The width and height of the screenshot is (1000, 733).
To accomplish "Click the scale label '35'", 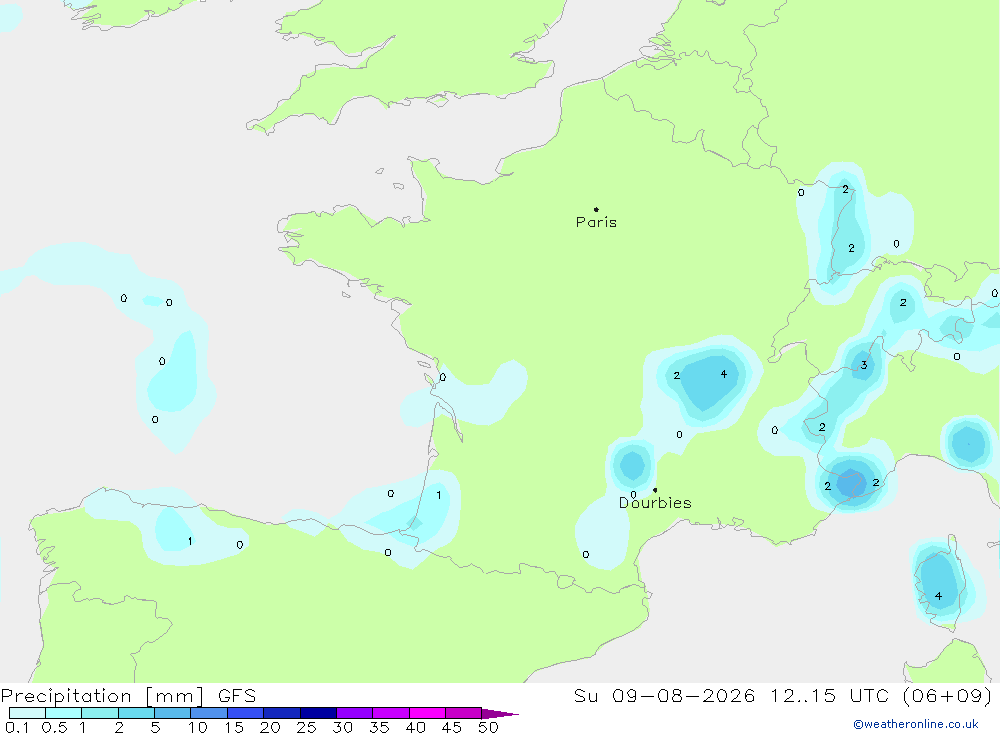I will (x=379, y=727).
